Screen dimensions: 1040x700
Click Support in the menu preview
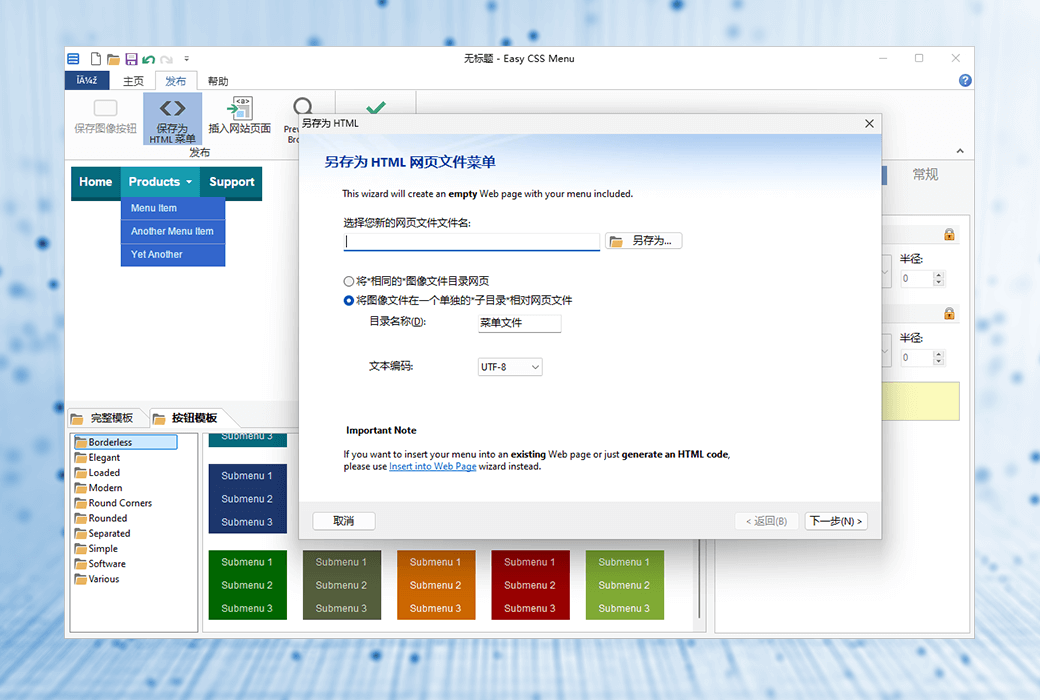coord(231,182)
